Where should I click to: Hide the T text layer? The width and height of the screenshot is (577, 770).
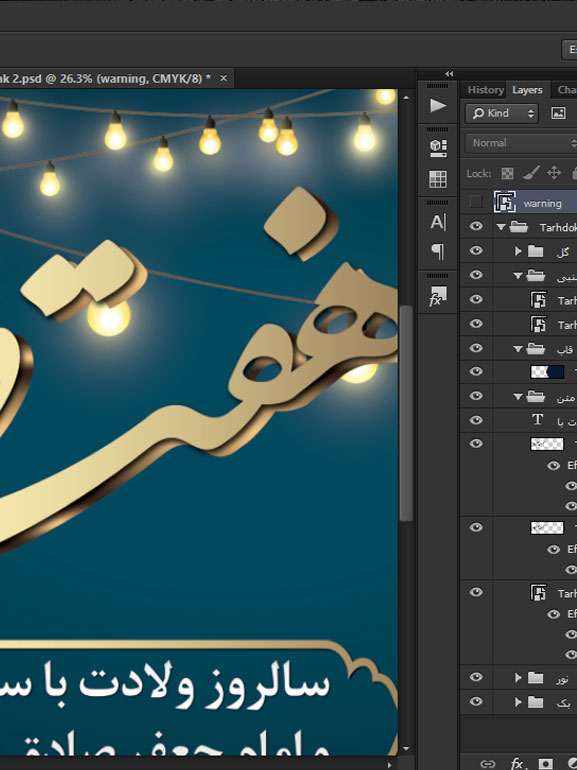[x=476, y=420]
